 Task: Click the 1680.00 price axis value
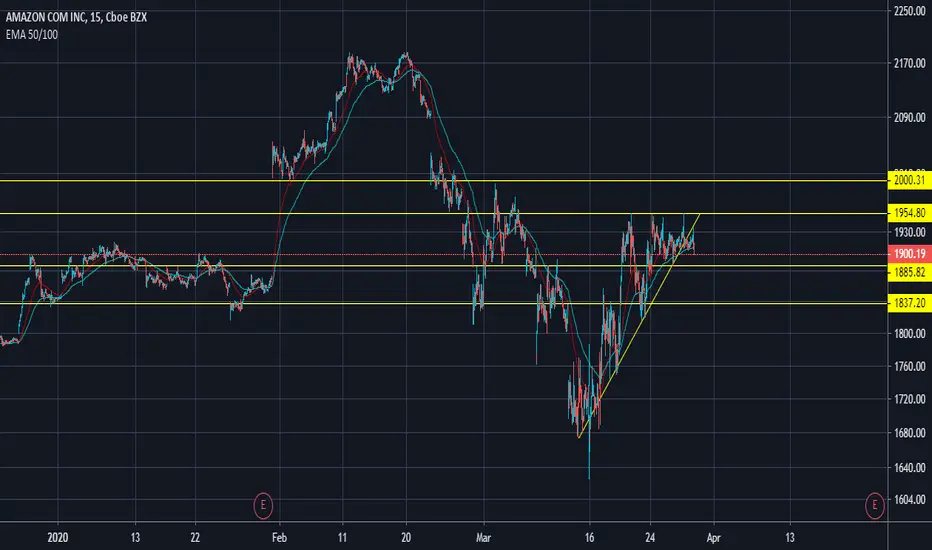909,433
